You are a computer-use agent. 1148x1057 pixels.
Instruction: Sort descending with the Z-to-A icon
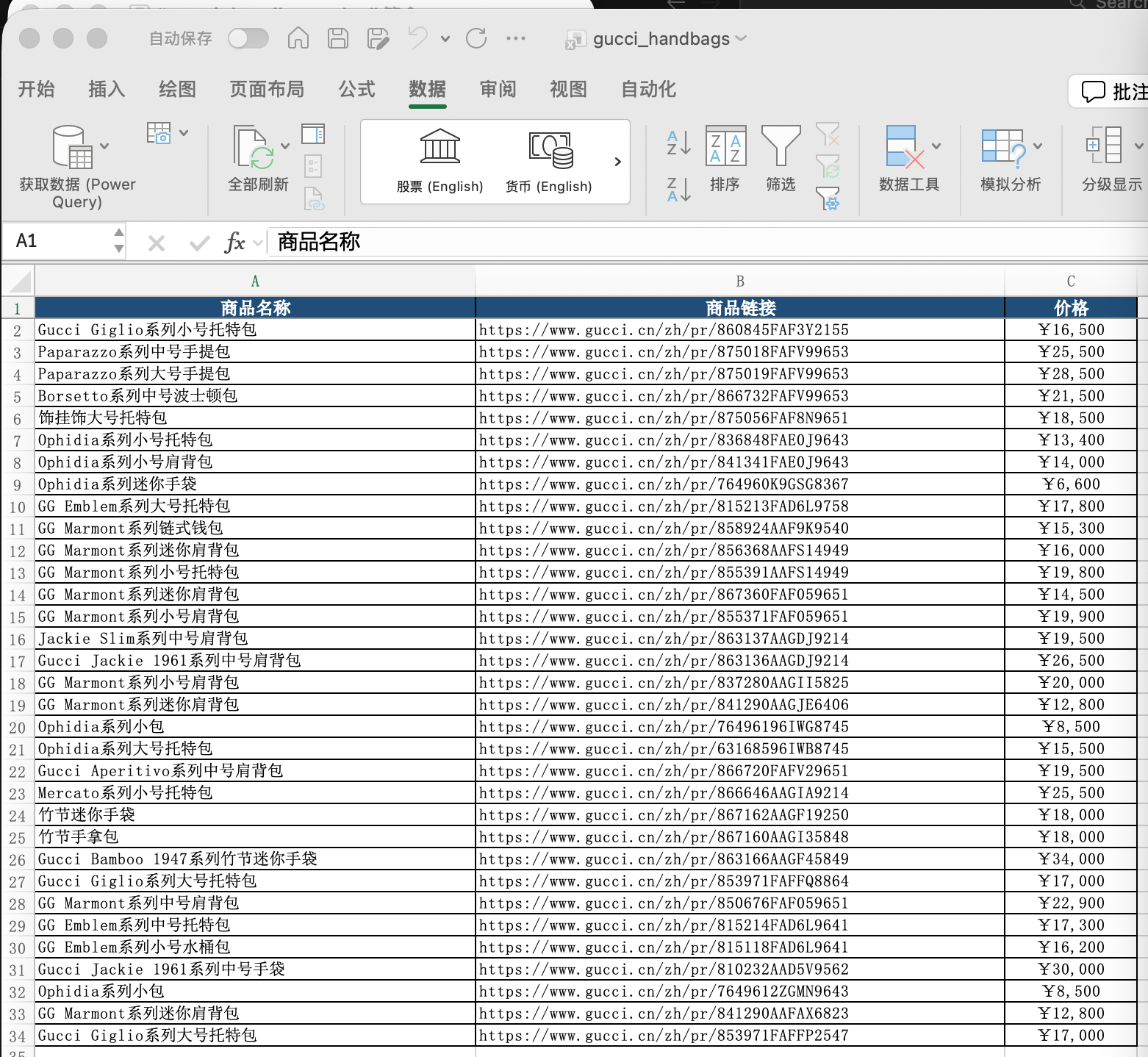678,190
